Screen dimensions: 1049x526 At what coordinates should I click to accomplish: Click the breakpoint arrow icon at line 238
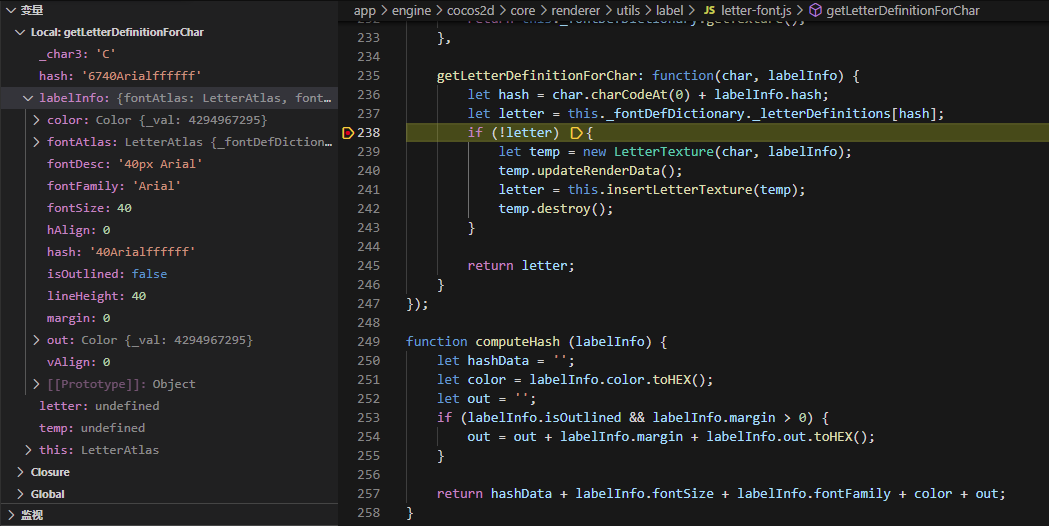click(x=347, y=133)
